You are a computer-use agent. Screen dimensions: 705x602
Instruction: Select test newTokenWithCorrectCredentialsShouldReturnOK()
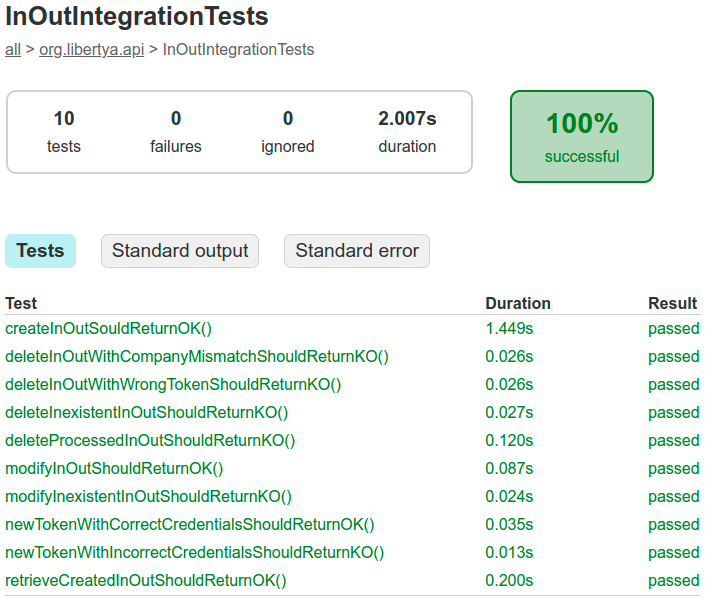tap(190, 524)
